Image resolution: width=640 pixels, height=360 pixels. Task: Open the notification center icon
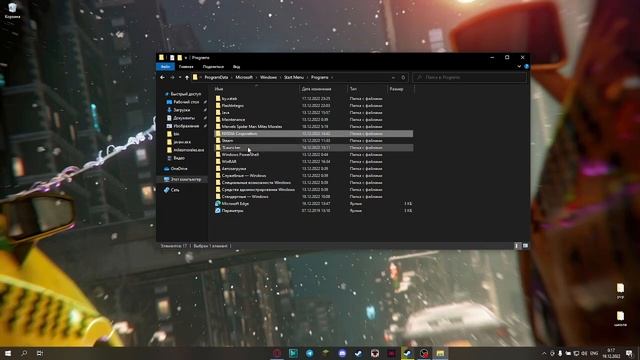pos(629,353)
